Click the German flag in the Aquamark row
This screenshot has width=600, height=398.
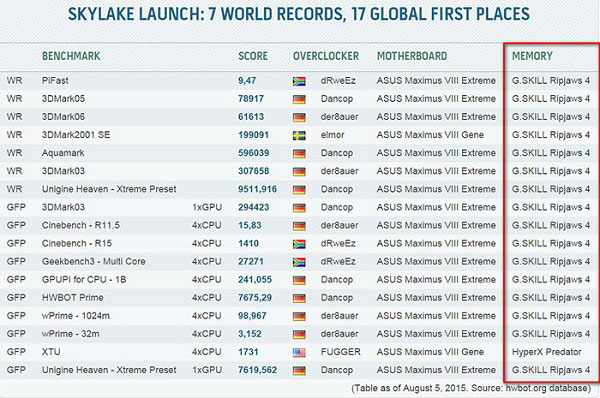[299, 153]
